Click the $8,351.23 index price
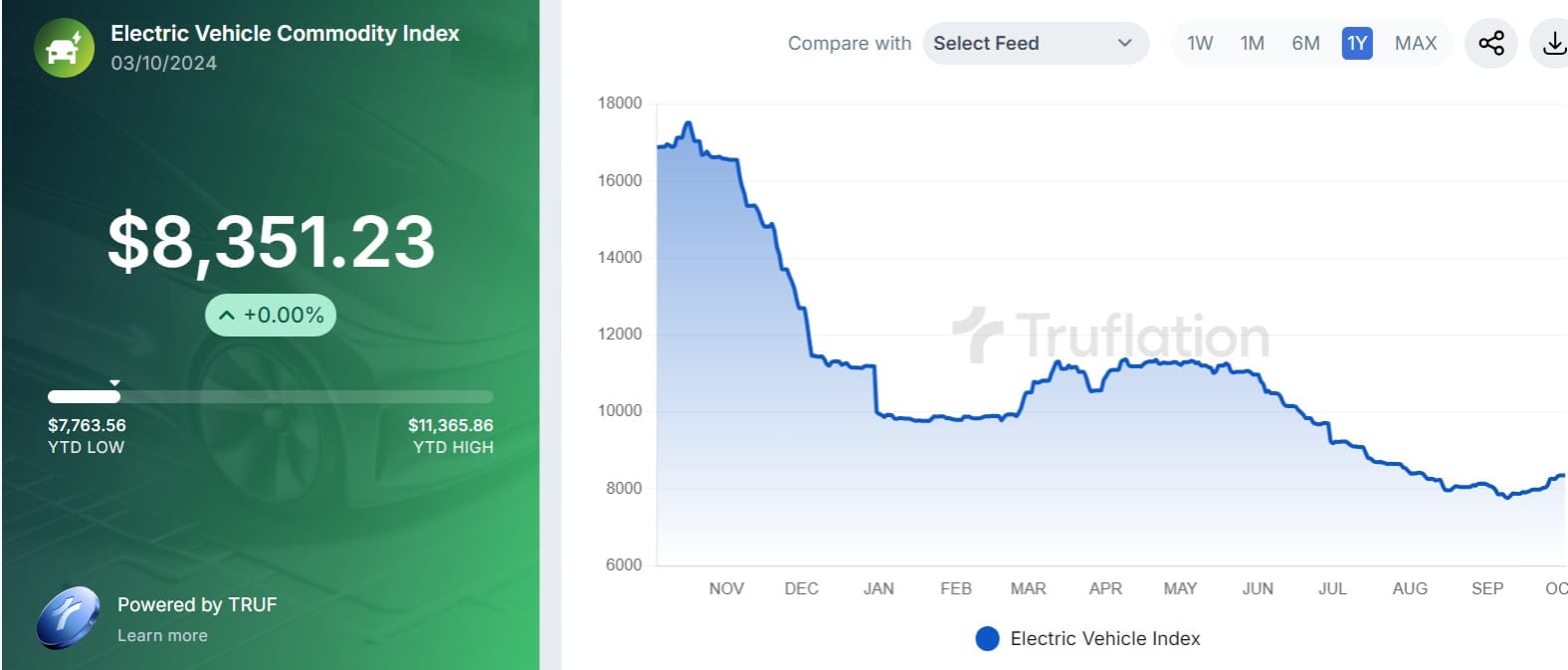1568x670 pixels. pos(271,241)
